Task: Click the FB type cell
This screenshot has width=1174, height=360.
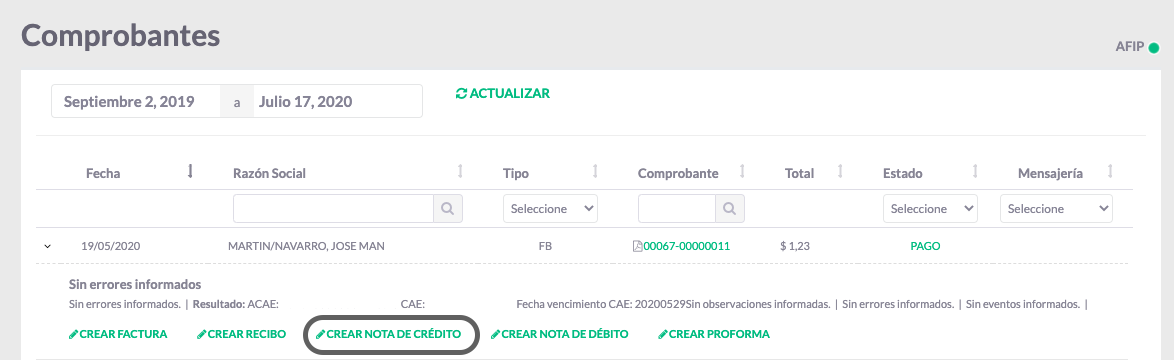Action: click(x=546, y=245)
